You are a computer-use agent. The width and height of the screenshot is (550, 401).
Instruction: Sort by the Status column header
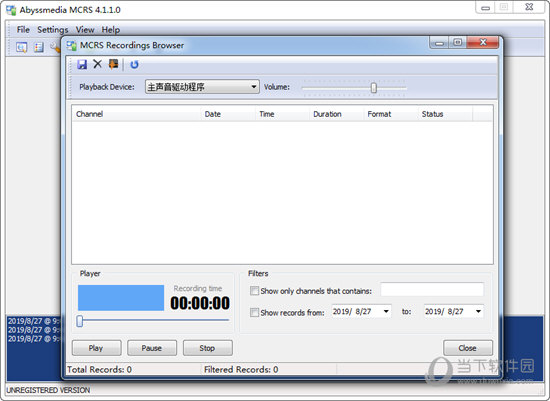coord(445,114)
